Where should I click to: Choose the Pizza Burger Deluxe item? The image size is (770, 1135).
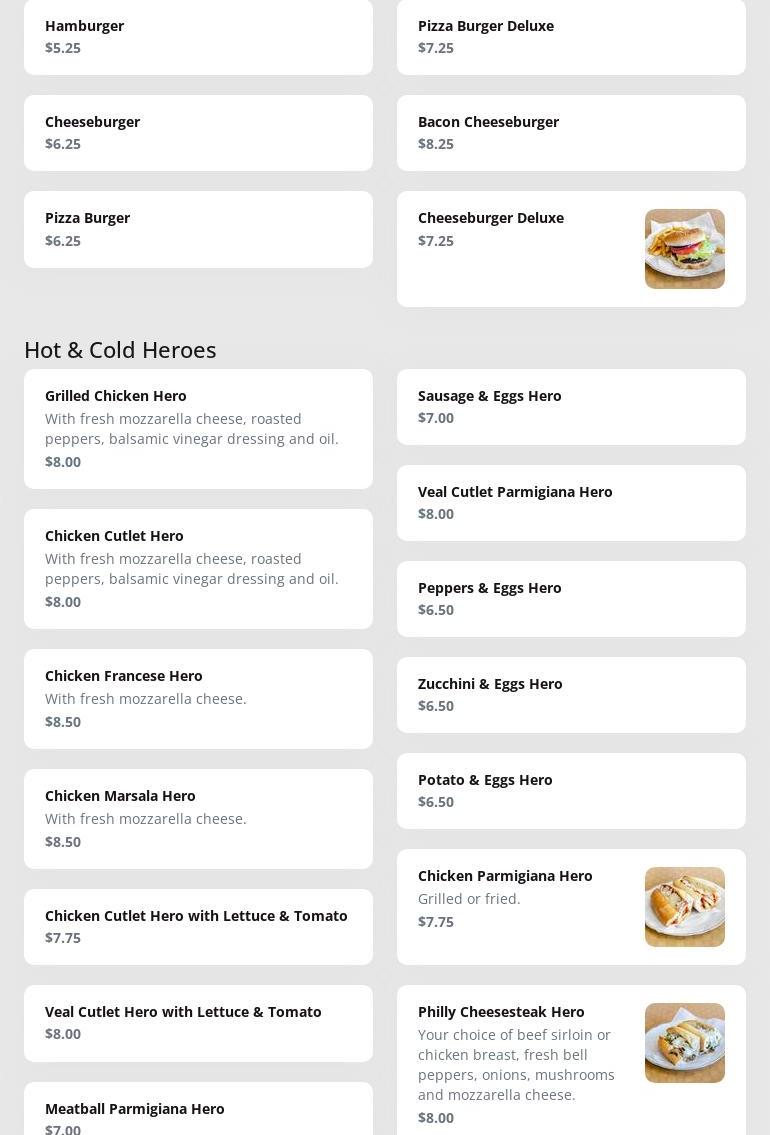pyautogui.click(x=571, y=36)
